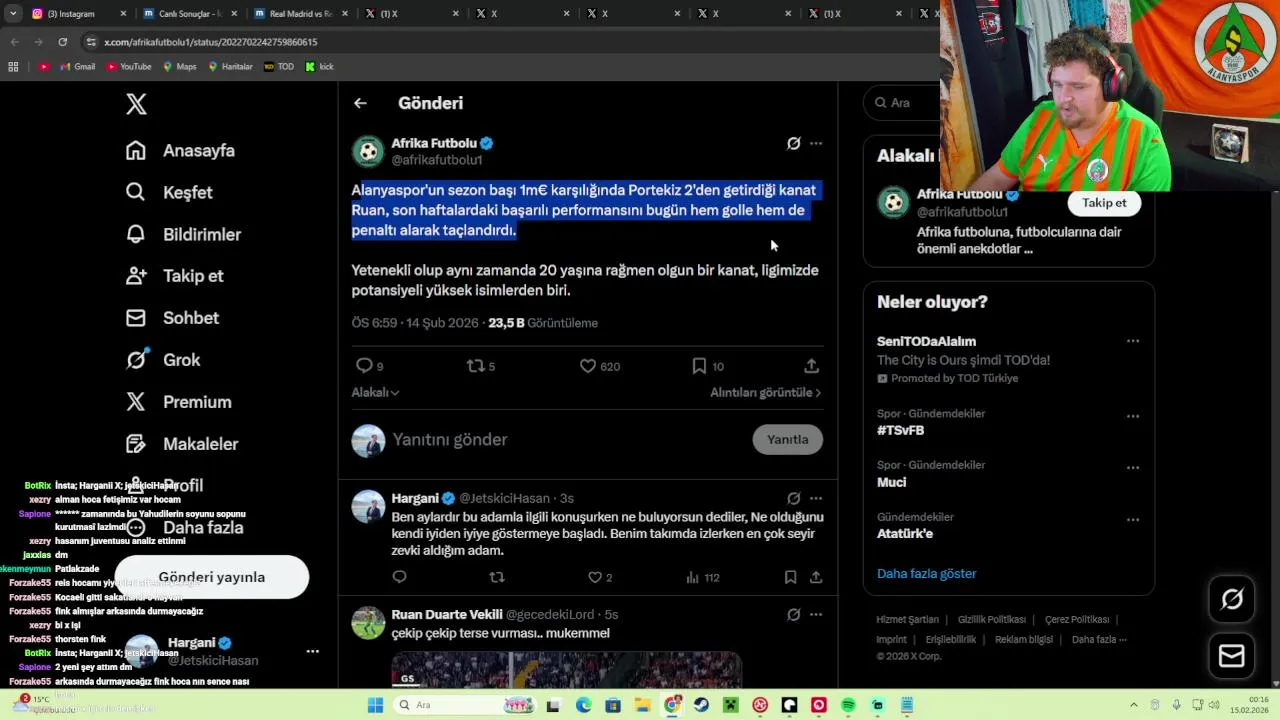Click the X logo in the sidebar
Viewport: 1280px width, 720px height.
coord(136,104)
